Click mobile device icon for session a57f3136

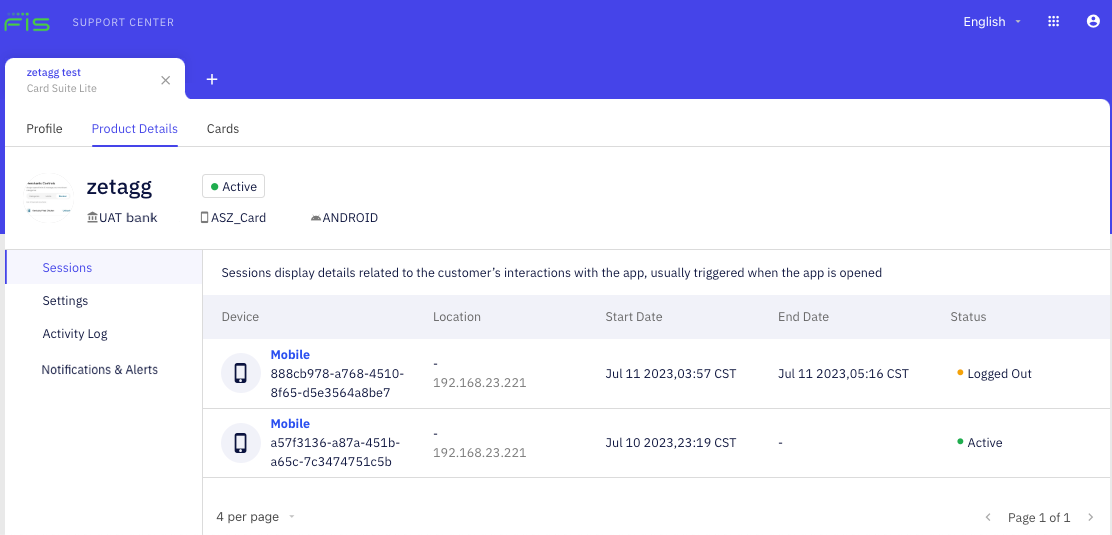tap(240, 442)
